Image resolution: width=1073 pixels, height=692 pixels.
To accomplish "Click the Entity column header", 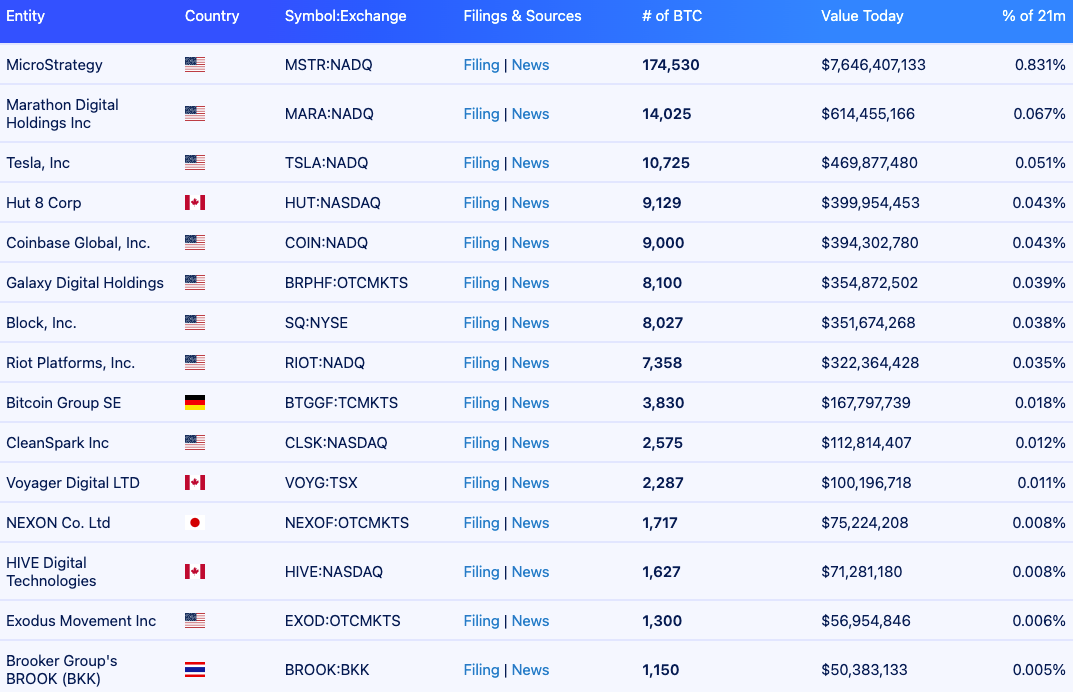I will pyautogui.click(x=26, y=16).
